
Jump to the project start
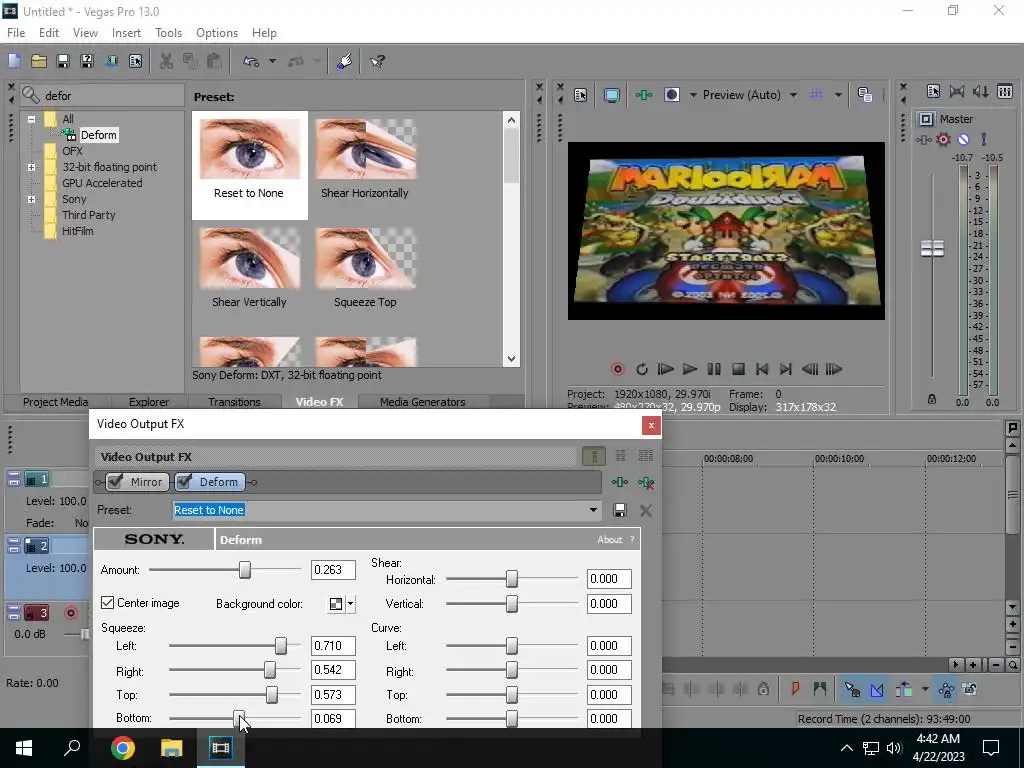click(761, 369)
